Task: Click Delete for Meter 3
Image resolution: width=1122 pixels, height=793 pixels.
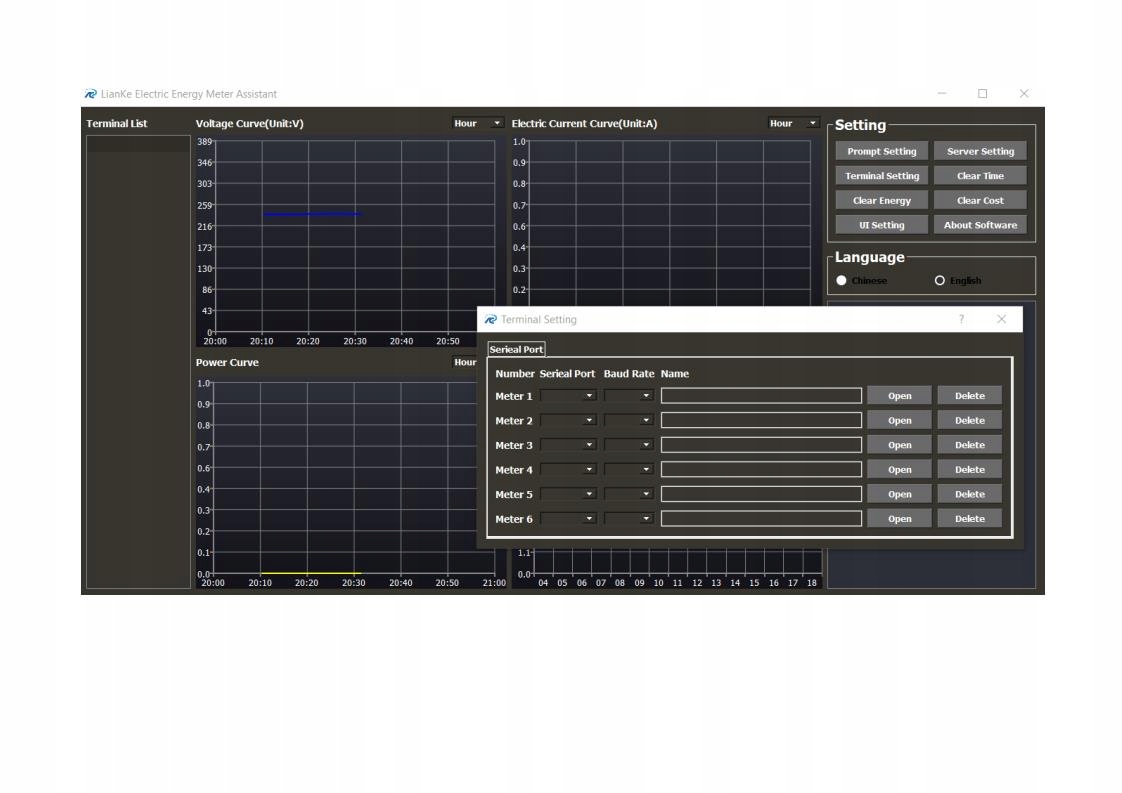Action: (970, 444)
